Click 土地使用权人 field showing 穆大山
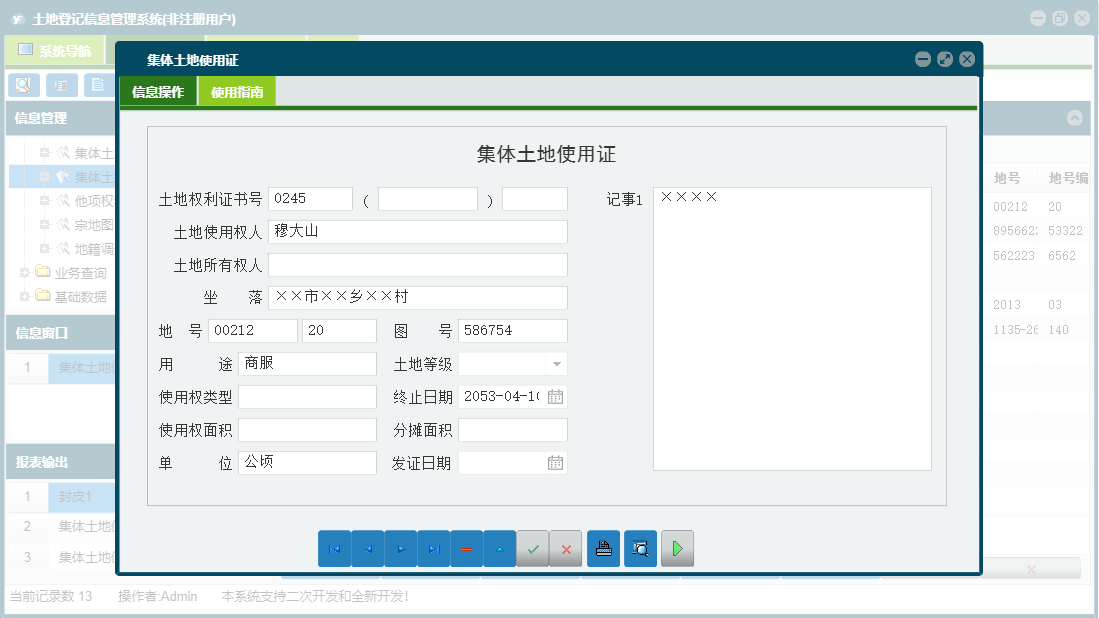This screenshot has width=1099, height=618. (x=418, y=232)
